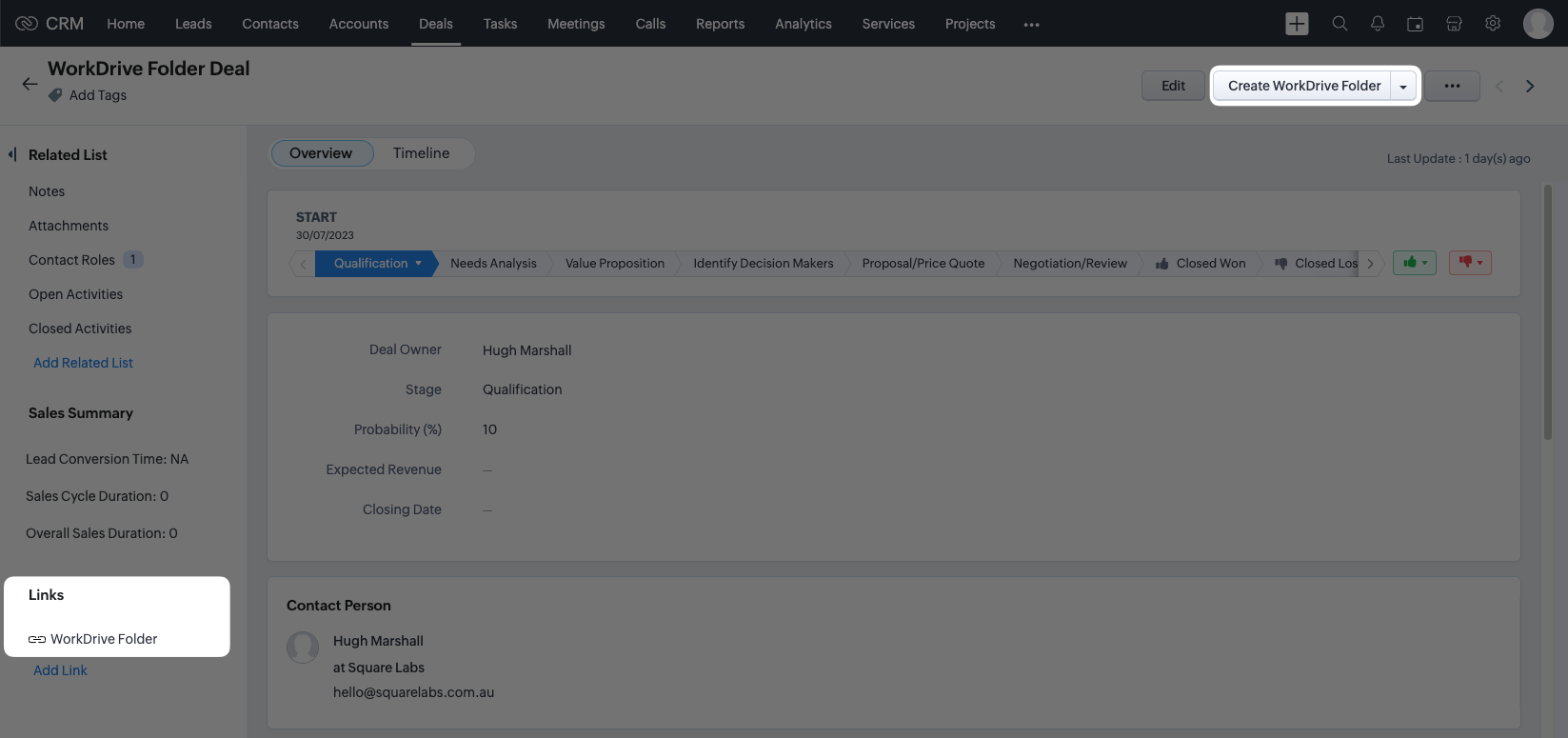Open the WorkDrive Folder link
Image resolution: width=1568 pixels, height=738 pixels.
tap(104, 639)
